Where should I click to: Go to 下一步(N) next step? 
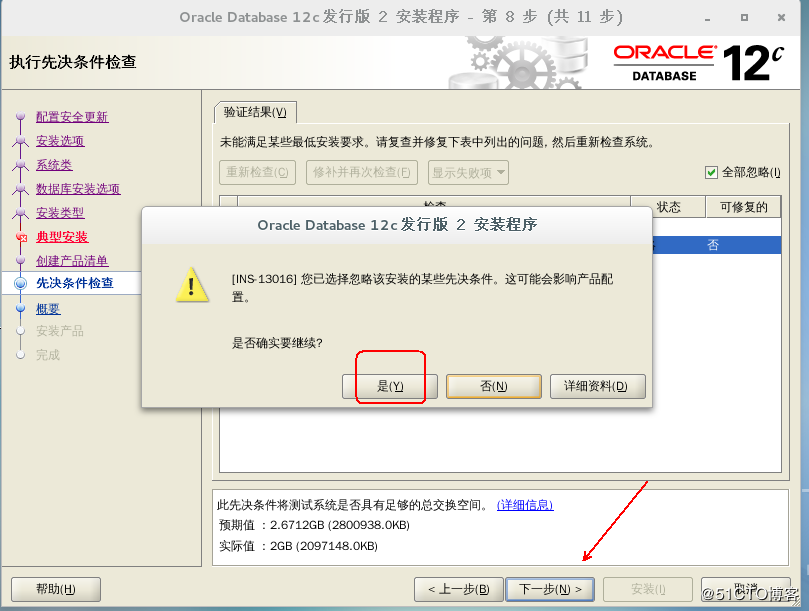point(550,589)
